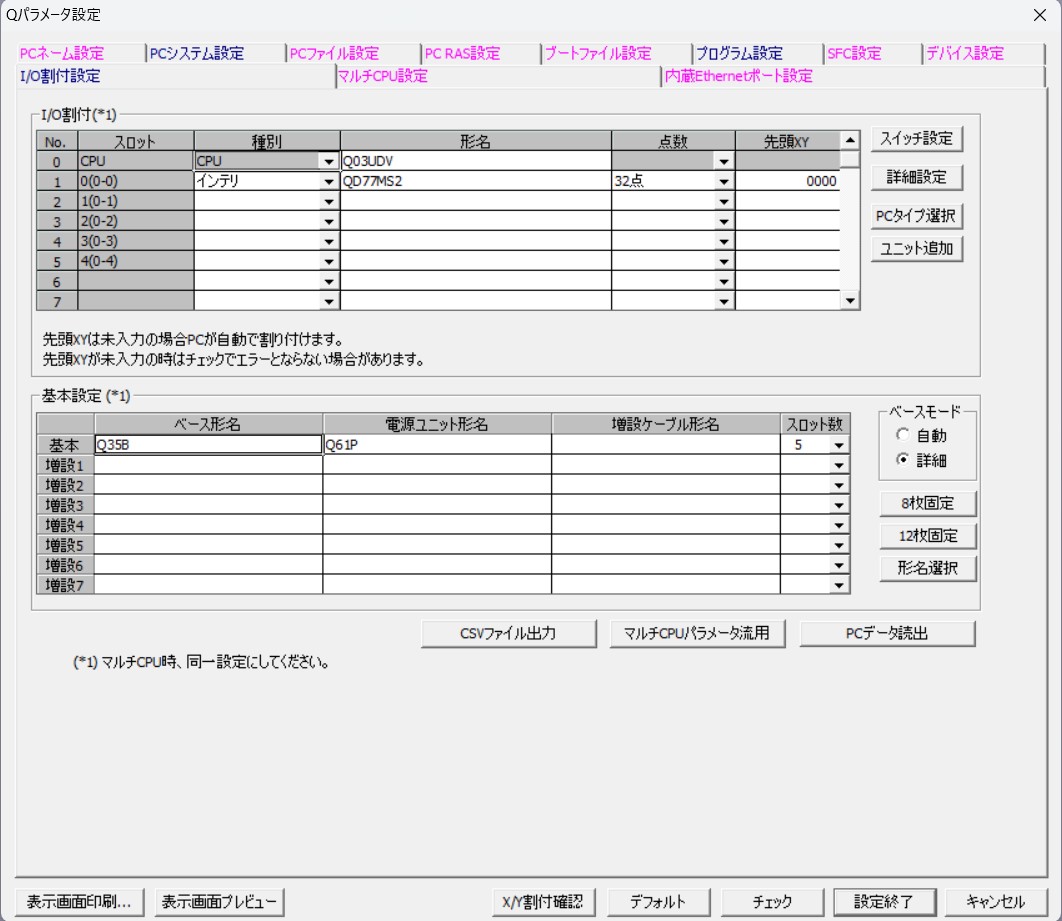Screen dimensions: 1062x921
Task: Click the キャンセル button
Action: [995, 901]
